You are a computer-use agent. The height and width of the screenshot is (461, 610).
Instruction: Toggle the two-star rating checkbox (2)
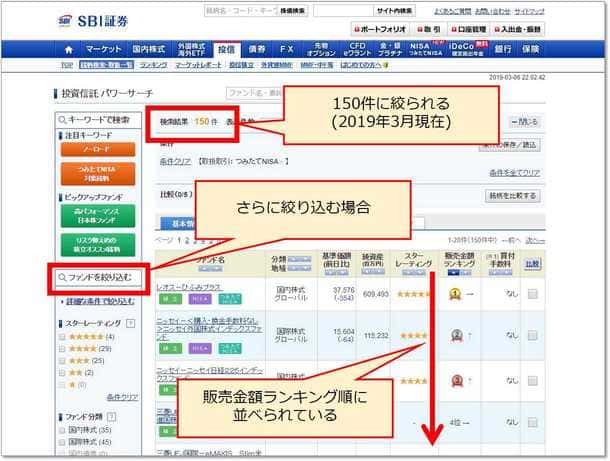pyautogui.click(x=62, y=373)
